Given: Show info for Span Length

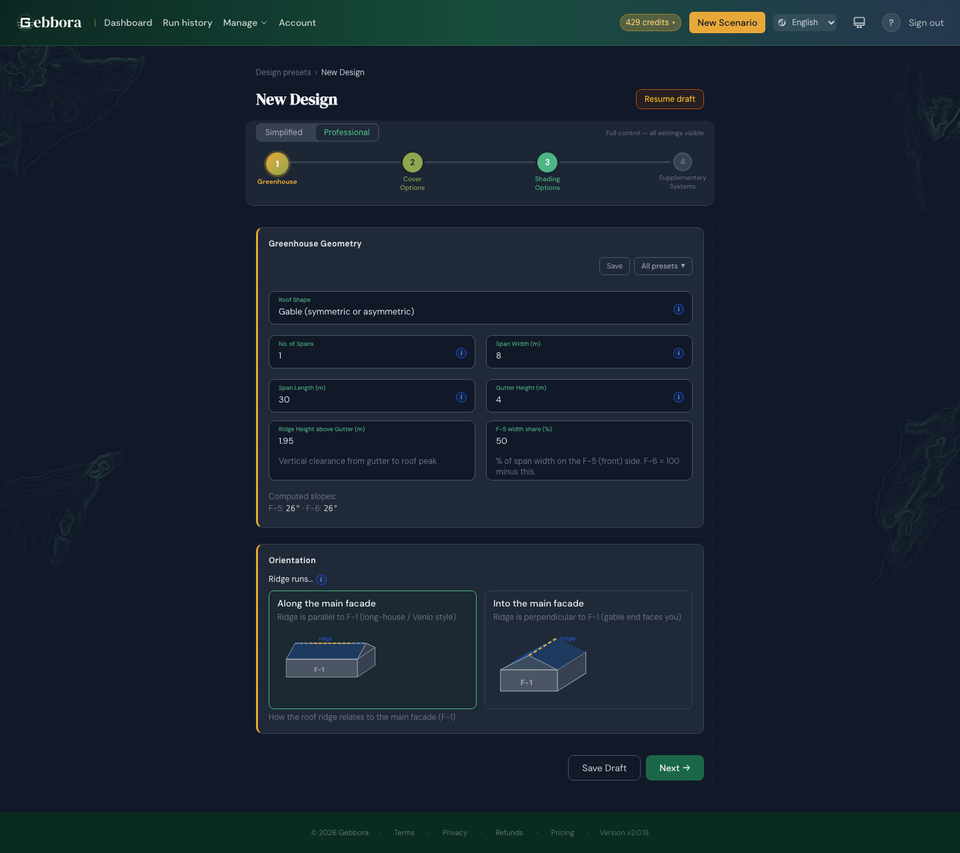Looking at the screenshot, I should click(461, 397).
